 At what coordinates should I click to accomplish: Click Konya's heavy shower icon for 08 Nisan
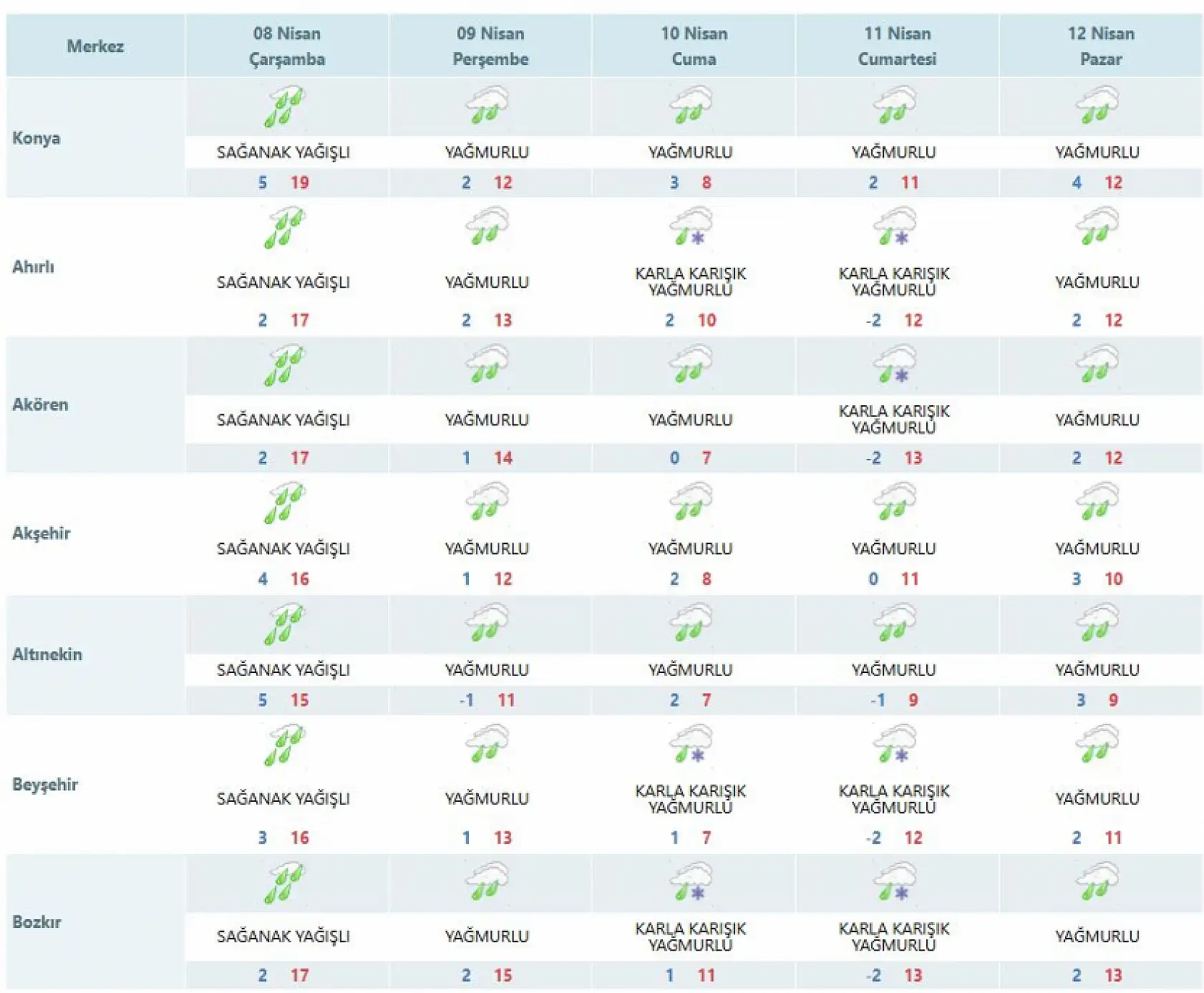coord(284,107)
